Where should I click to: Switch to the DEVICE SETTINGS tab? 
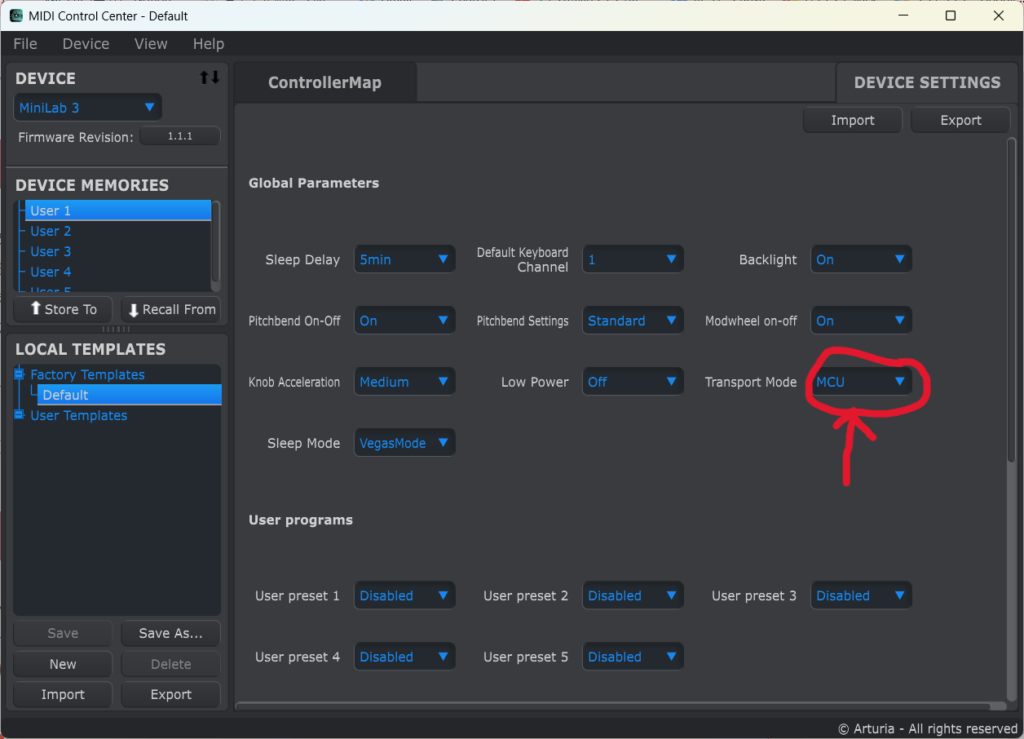tap(927, 82)
